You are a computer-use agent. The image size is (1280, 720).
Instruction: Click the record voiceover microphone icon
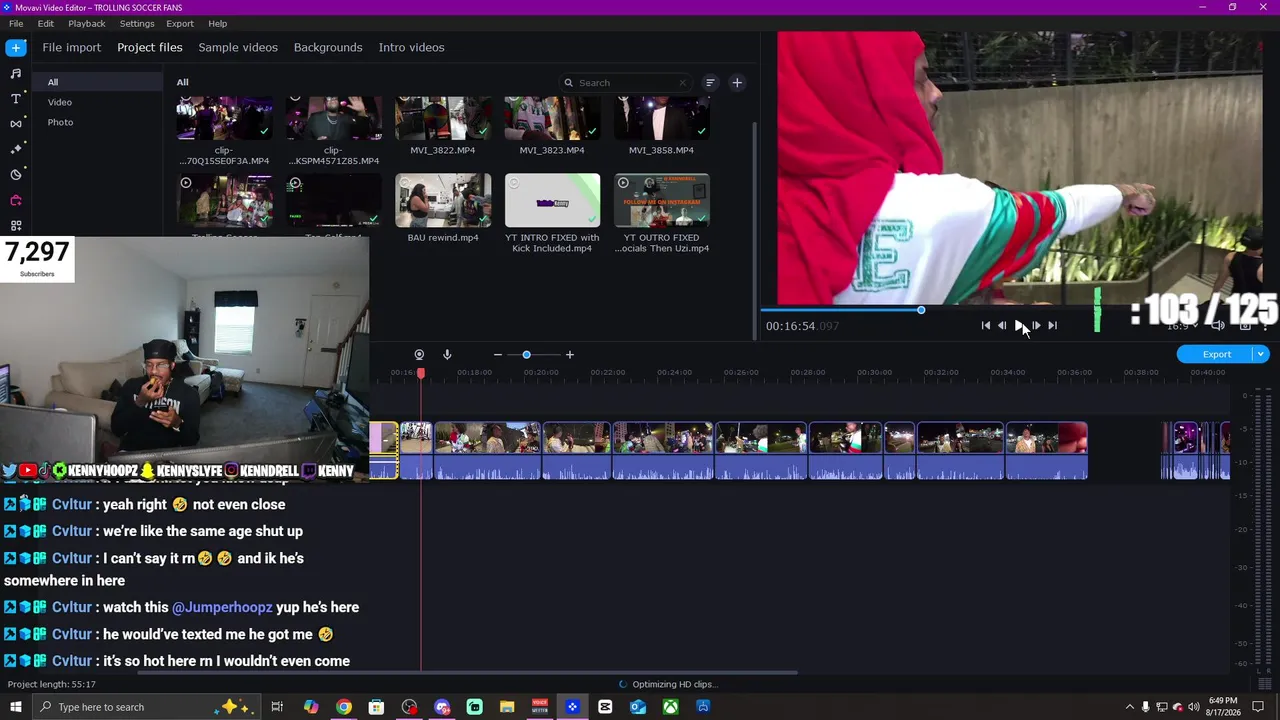coord(447,354)
